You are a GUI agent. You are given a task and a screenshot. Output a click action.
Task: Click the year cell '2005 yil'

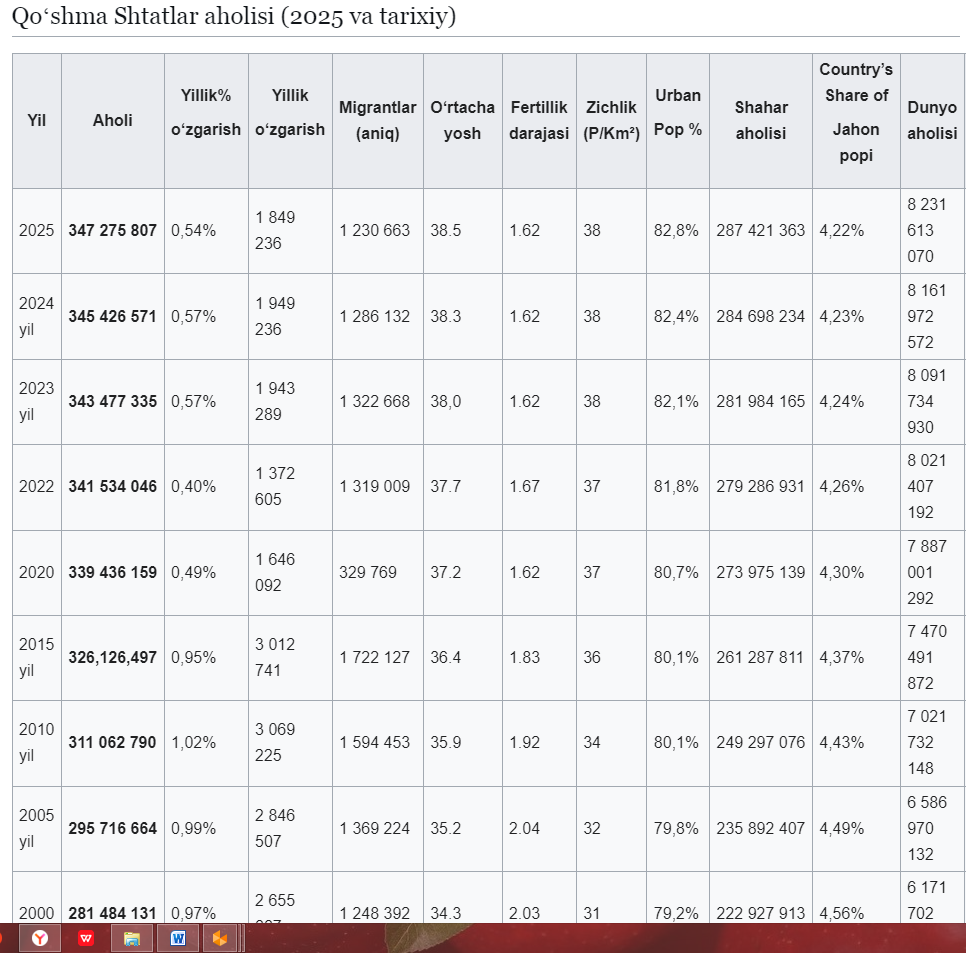36,829
